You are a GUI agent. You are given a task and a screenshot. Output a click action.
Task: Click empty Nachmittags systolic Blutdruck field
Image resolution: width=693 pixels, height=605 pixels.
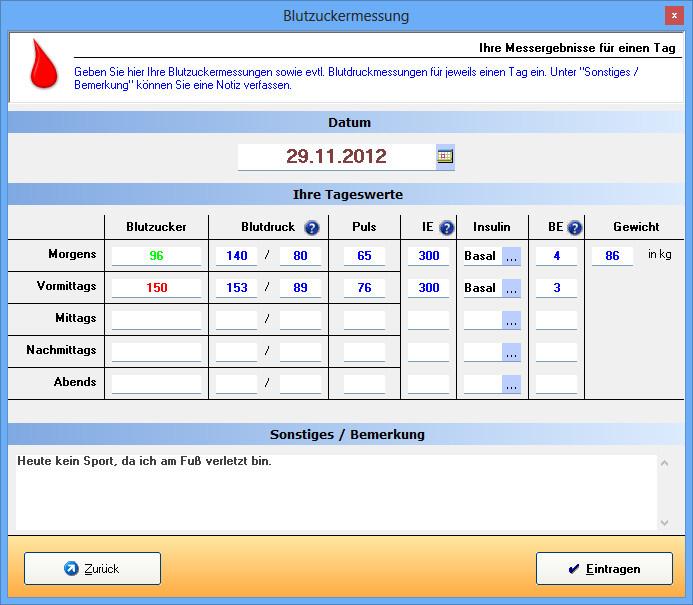[x=236, y=352]
